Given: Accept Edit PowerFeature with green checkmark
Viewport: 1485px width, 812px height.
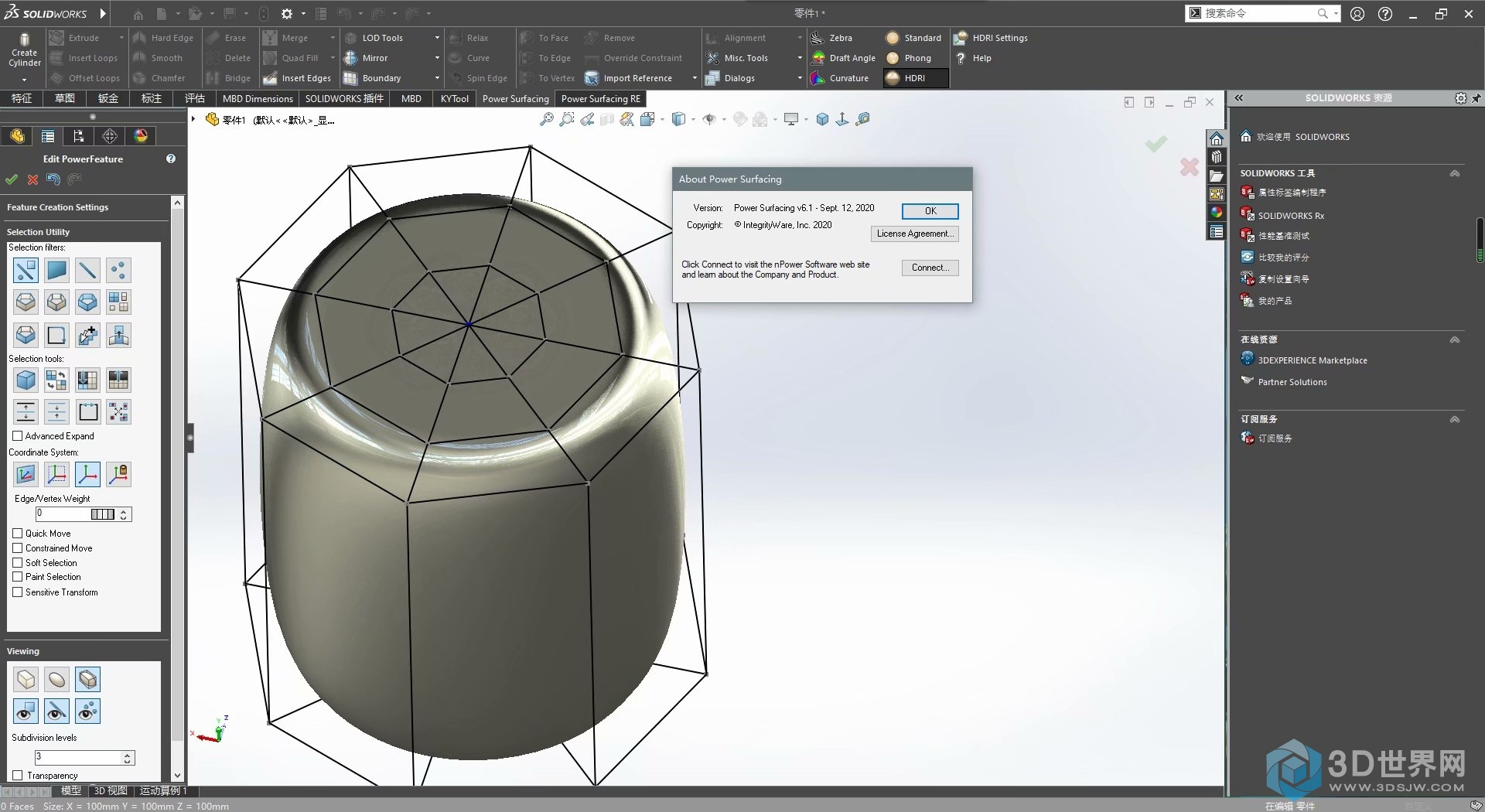Looking at the screenshot, I should coord(12,179).
